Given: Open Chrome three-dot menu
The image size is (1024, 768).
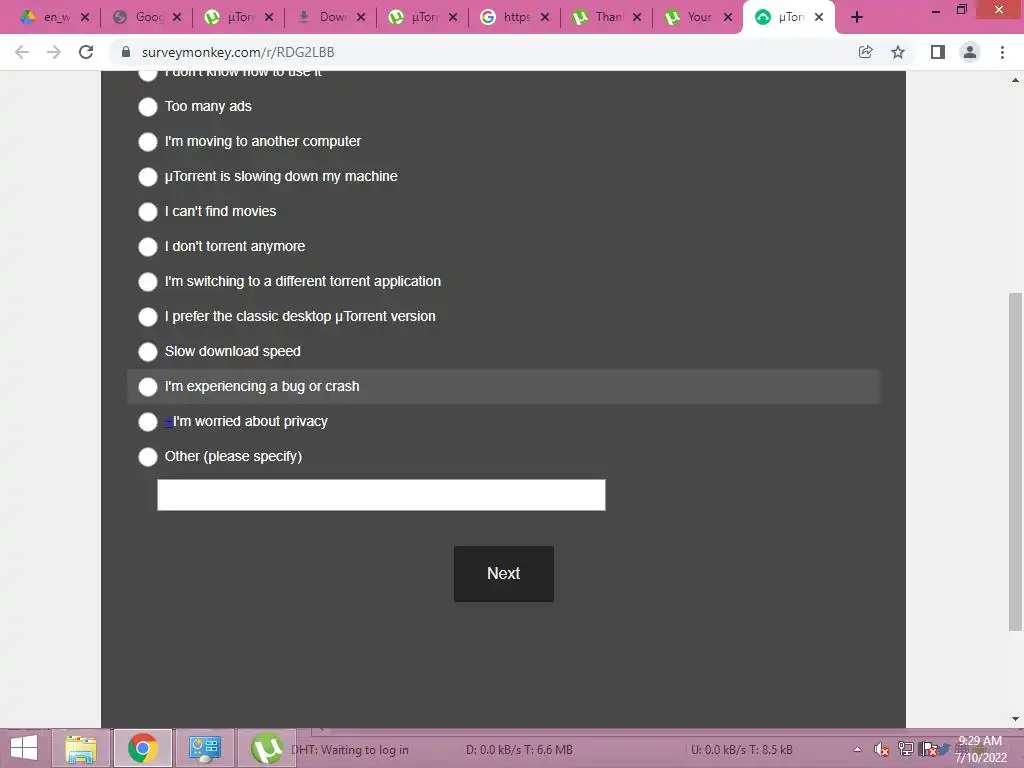Looking at the screenshot, I should tap(1002, 52).
